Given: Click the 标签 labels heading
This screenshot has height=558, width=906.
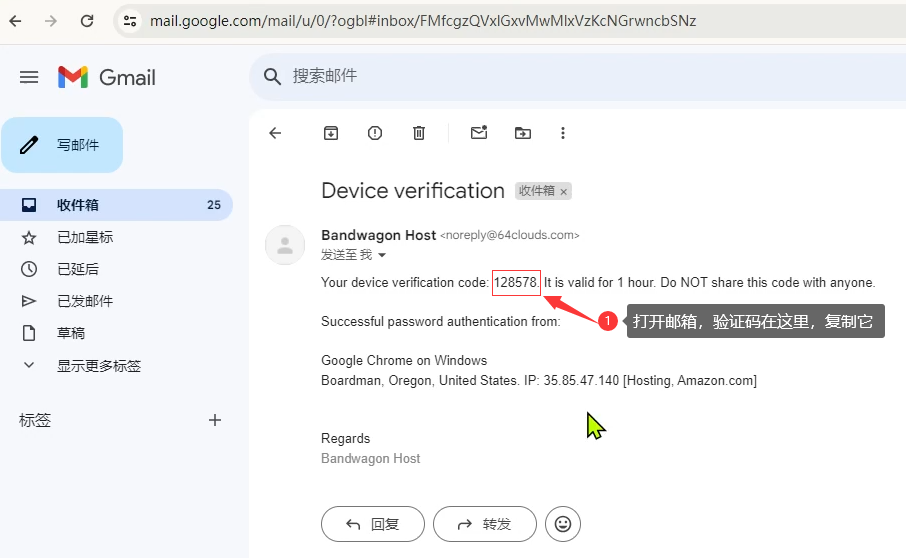Looking at the screenshot, I should coord(35,420).
